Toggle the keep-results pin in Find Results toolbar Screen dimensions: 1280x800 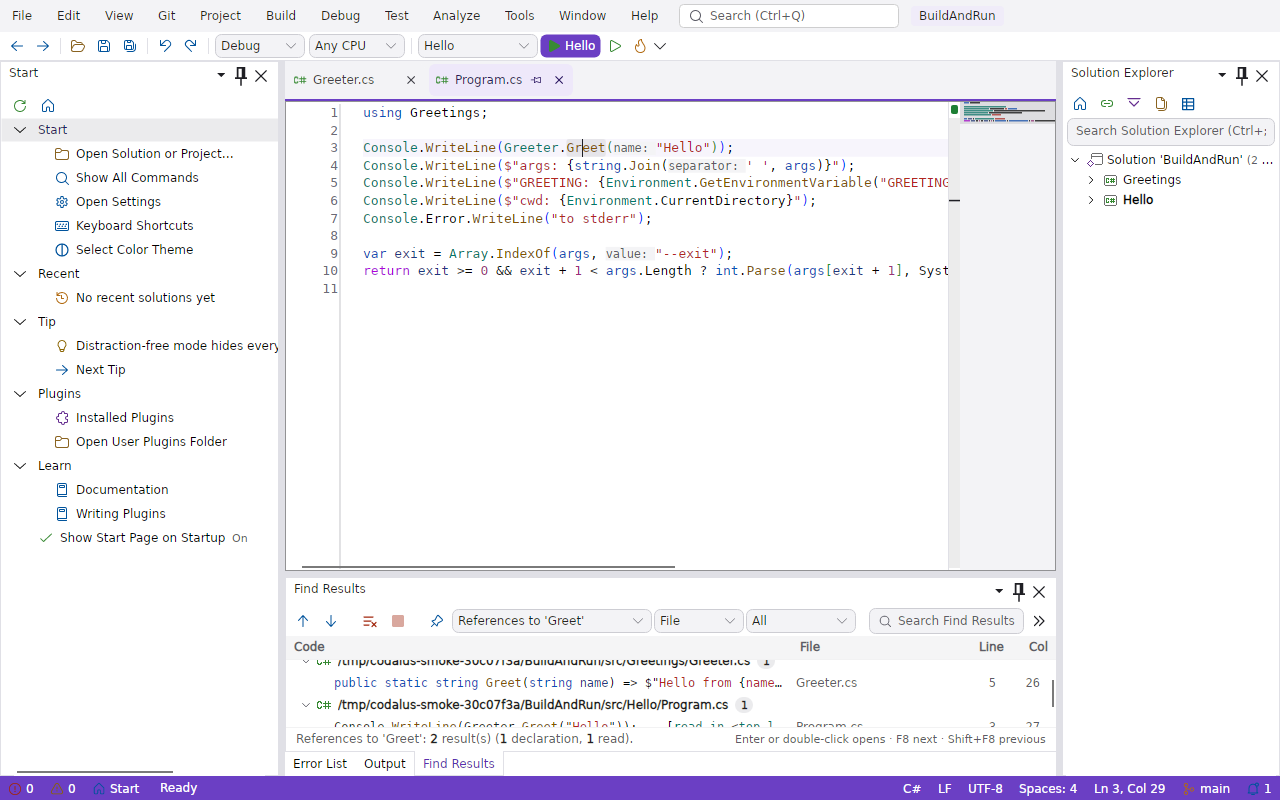coord(437,621)
